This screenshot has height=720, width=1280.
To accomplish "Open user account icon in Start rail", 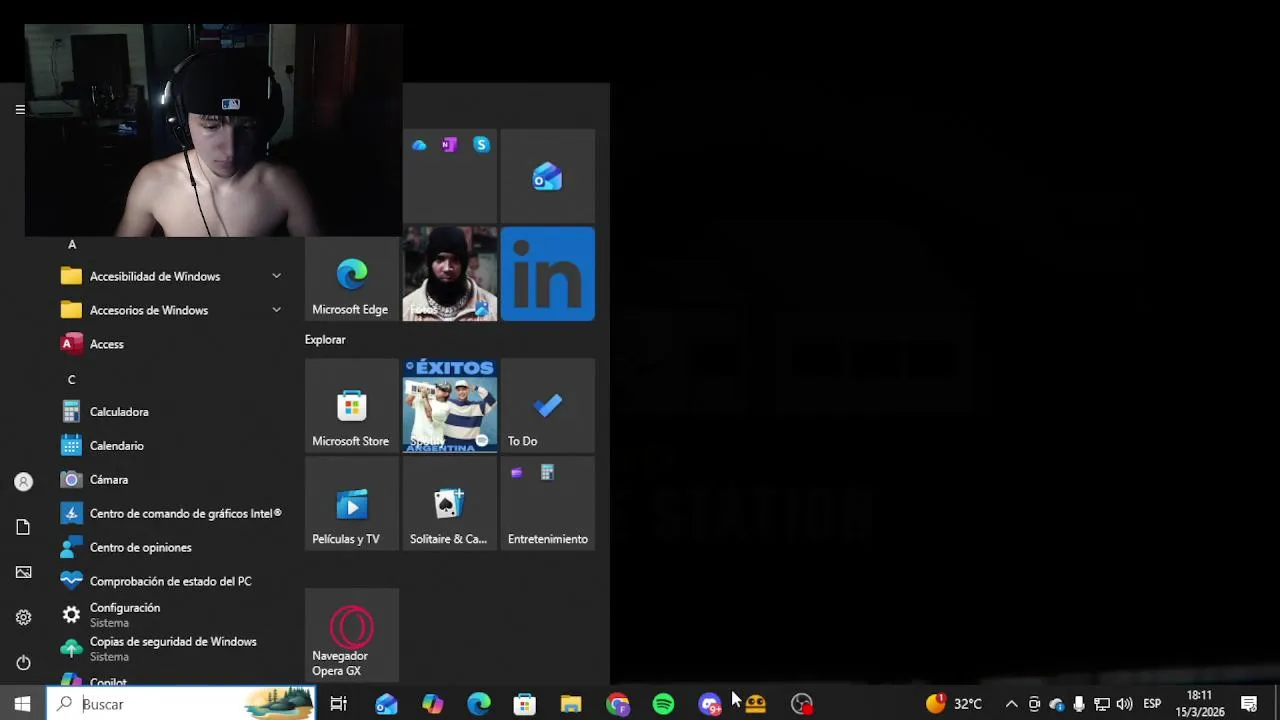I will point(23,482).
